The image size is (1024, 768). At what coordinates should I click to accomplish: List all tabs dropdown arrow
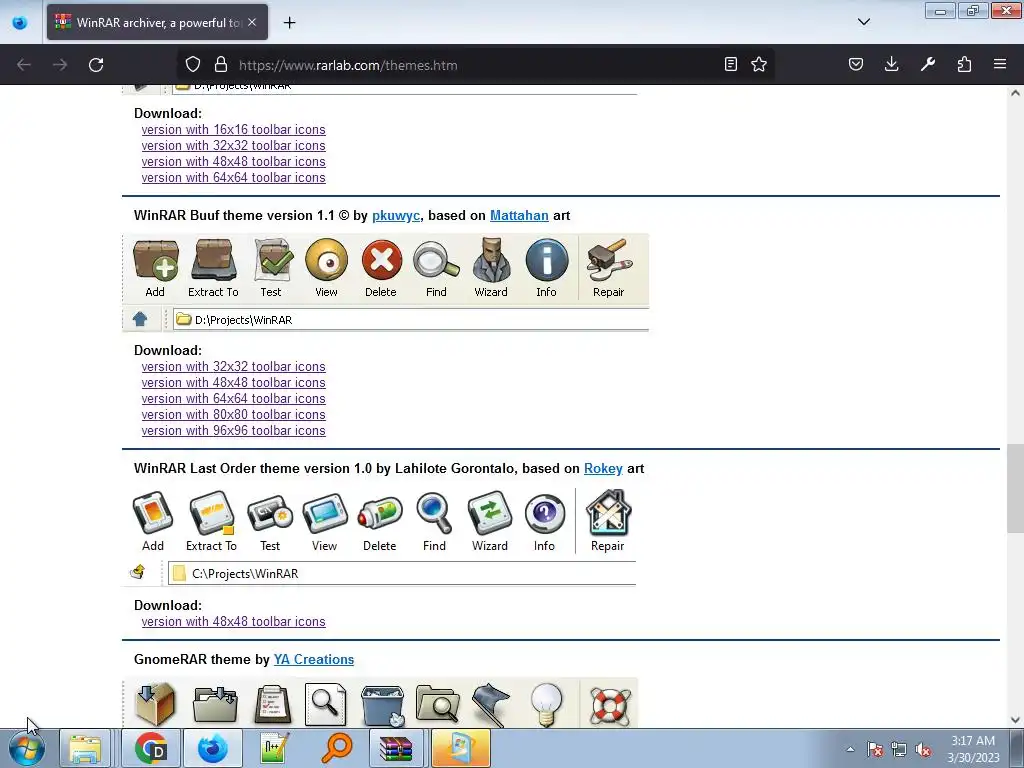(x=864, y=22)
